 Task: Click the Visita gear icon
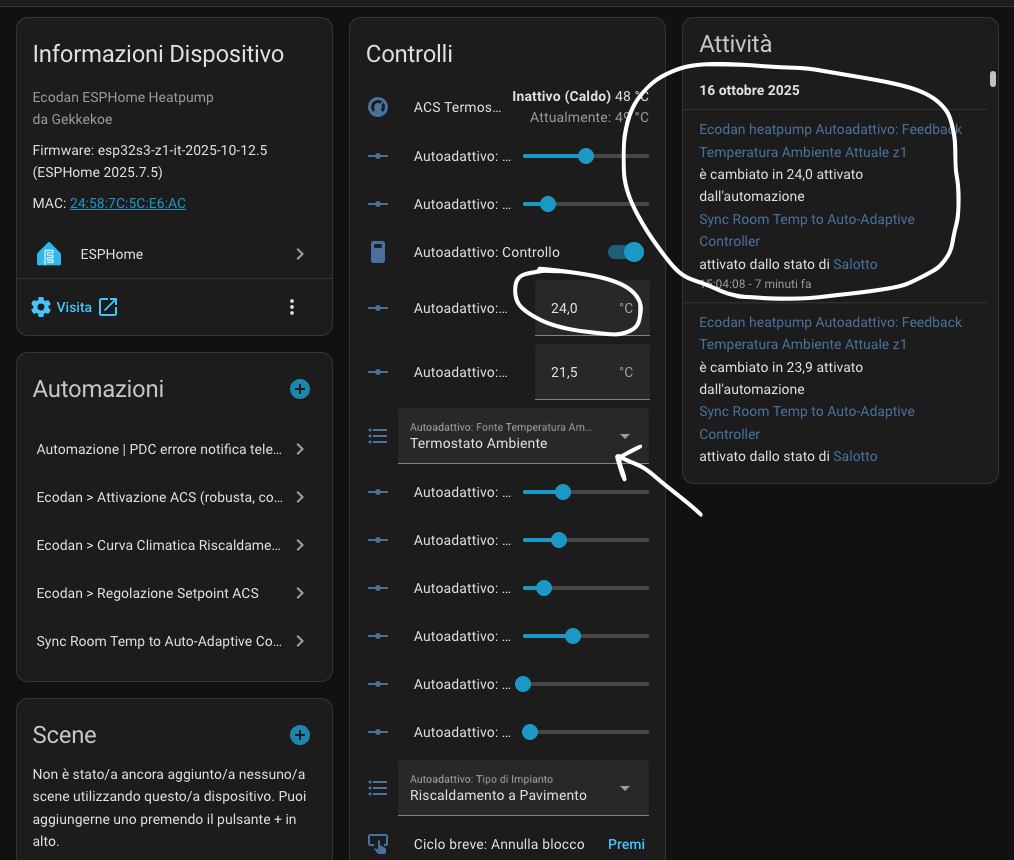(x=41, y=307)
